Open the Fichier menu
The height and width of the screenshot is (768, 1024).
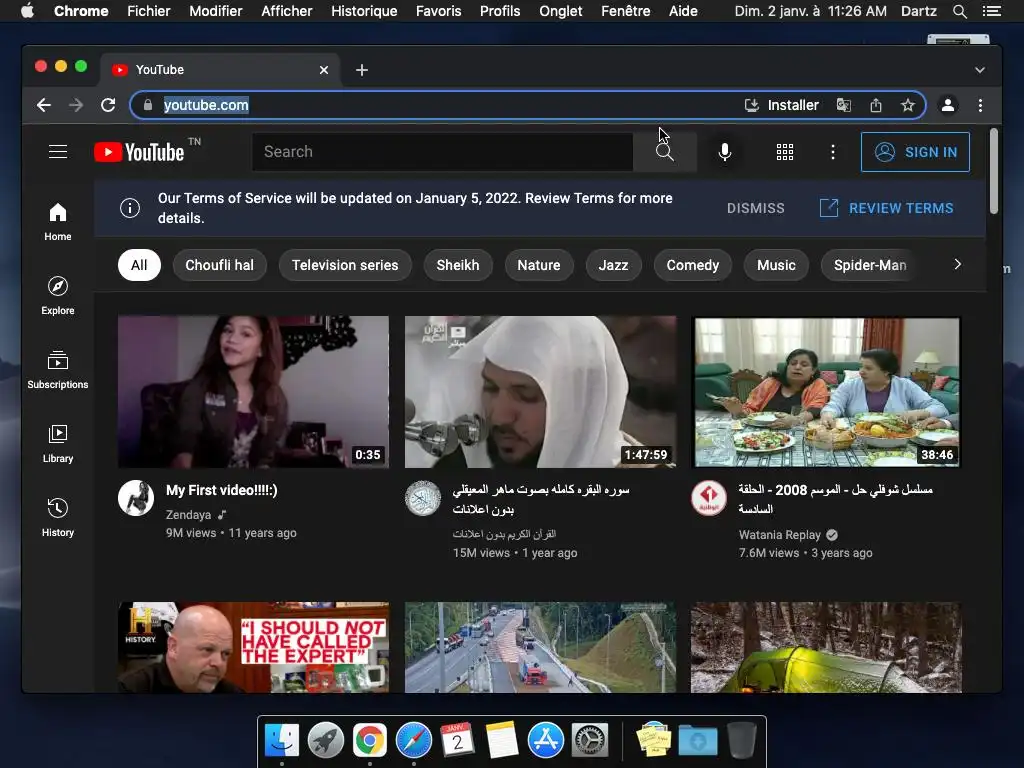[148, 11]
